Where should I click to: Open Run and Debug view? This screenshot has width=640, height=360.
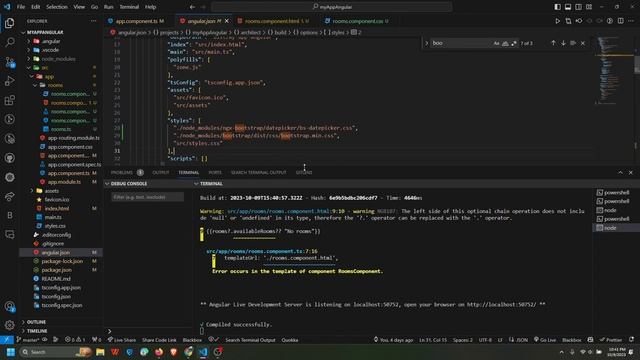pos(9,81)
